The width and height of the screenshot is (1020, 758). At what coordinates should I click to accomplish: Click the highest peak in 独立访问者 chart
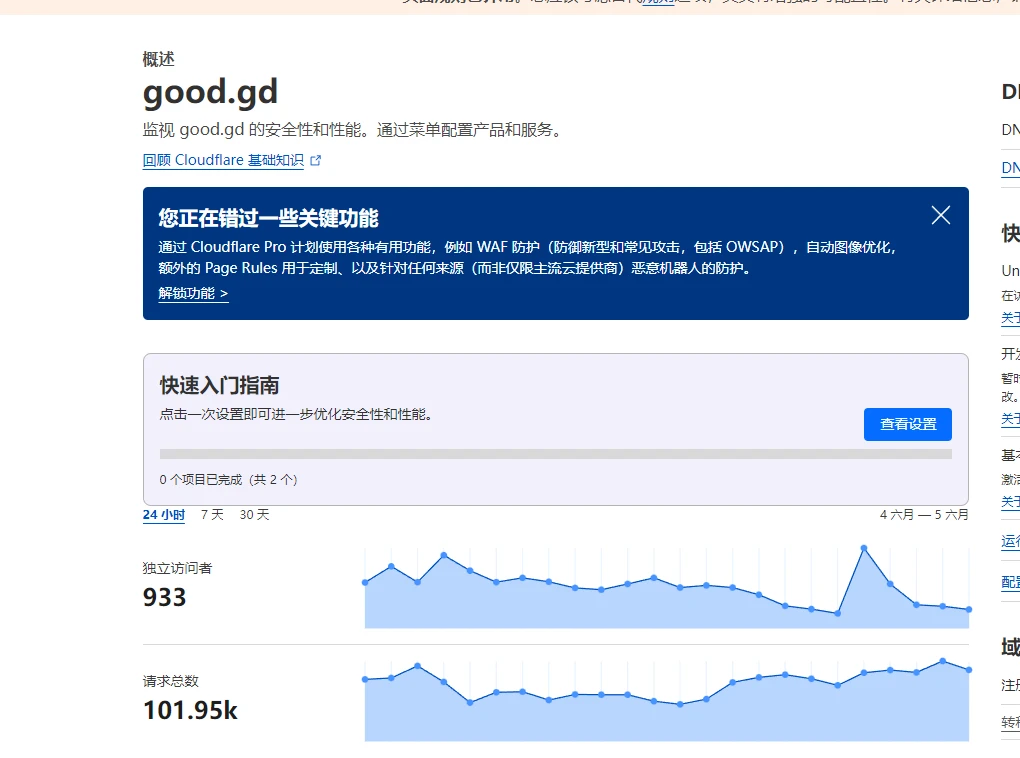coord(863,548)
